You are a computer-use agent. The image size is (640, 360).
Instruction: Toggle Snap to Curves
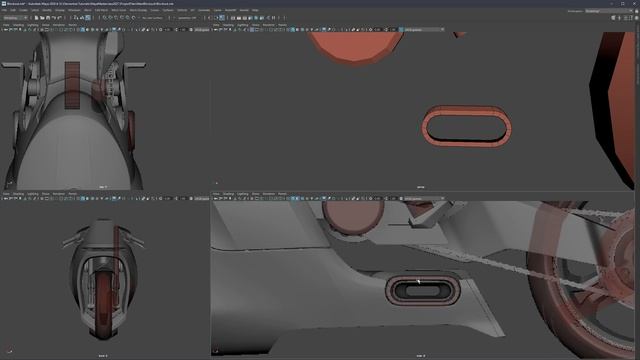110,18
